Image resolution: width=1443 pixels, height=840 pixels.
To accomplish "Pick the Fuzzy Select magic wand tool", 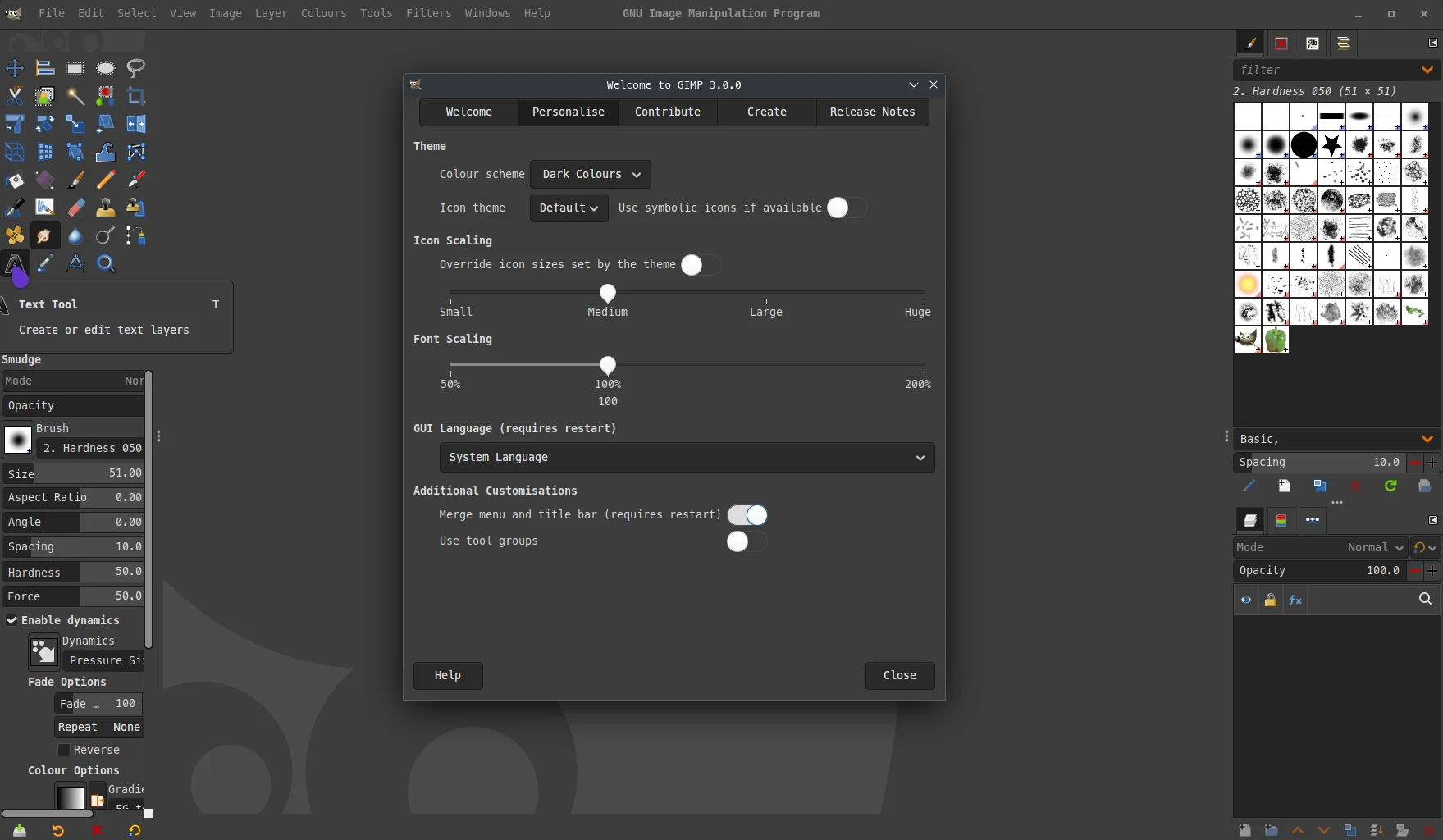I will (x=75, y=97).
